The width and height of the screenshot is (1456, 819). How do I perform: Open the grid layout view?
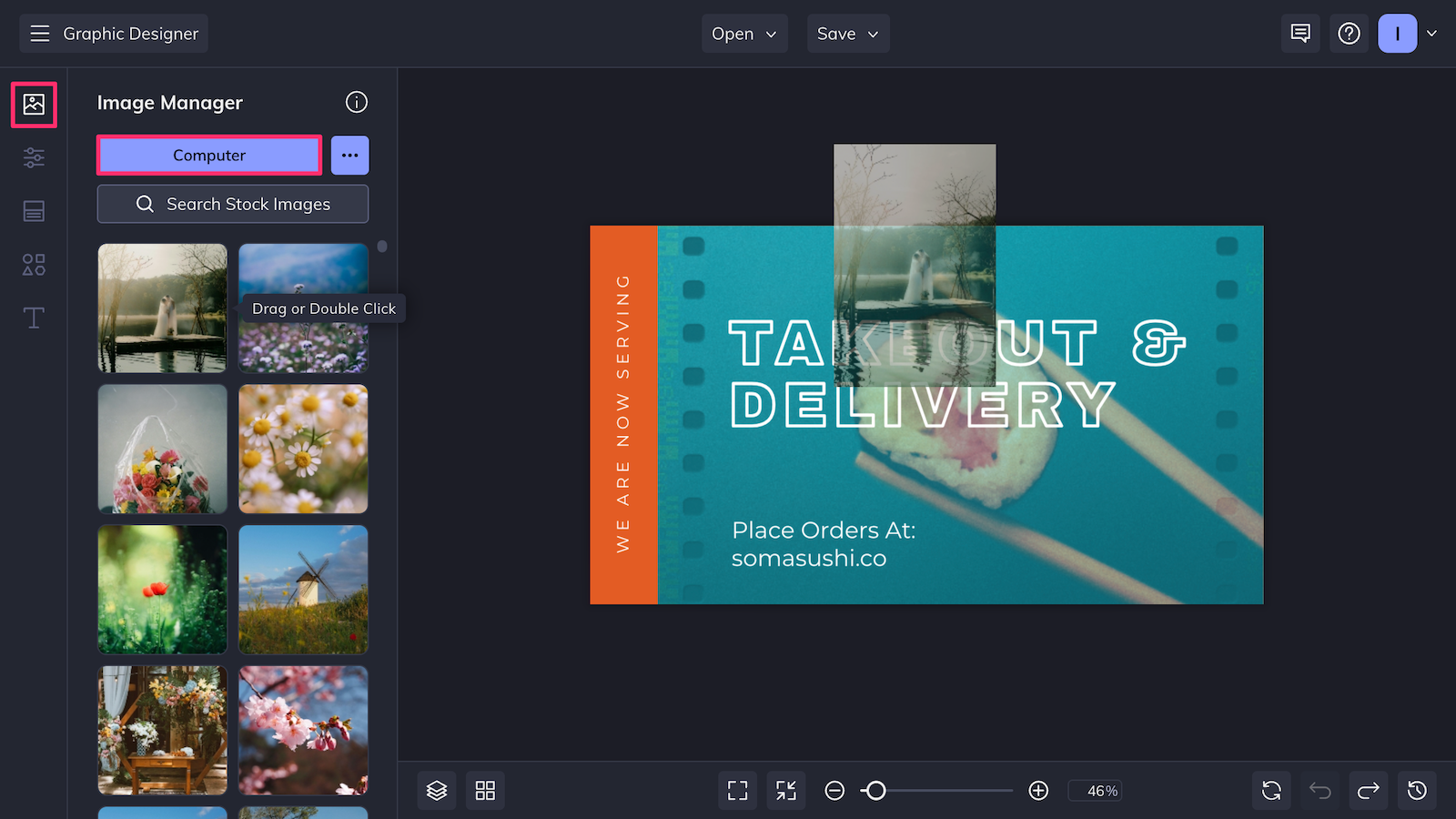485,790
